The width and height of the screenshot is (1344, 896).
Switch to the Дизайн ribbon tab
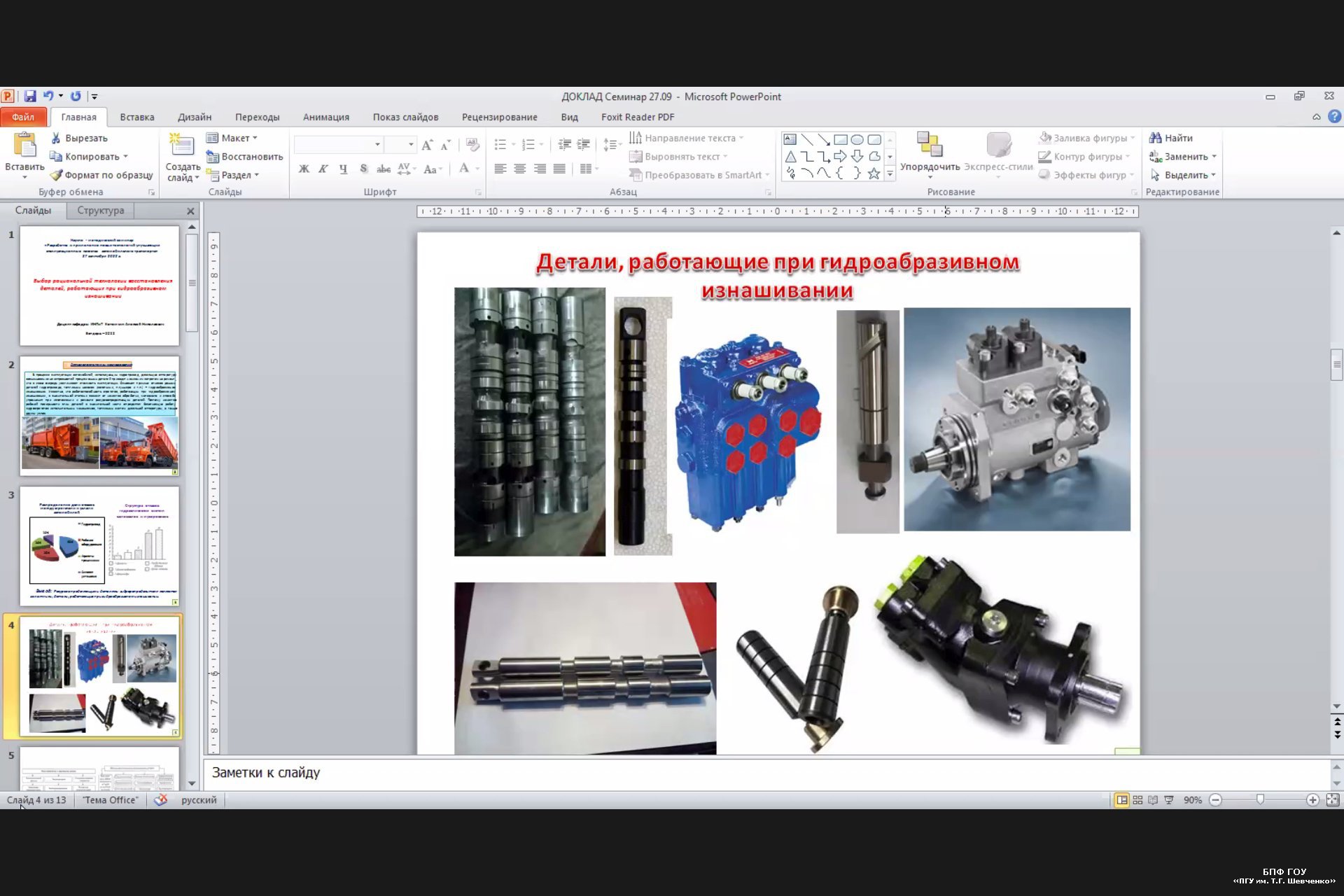click(x=195, y=117)
